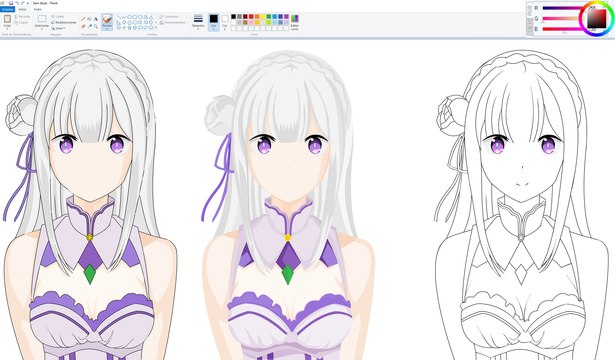Click the Undo arrow in title bar
This screenshot has width=615, height=360.
pyautogui.click(x=17, y=3)
